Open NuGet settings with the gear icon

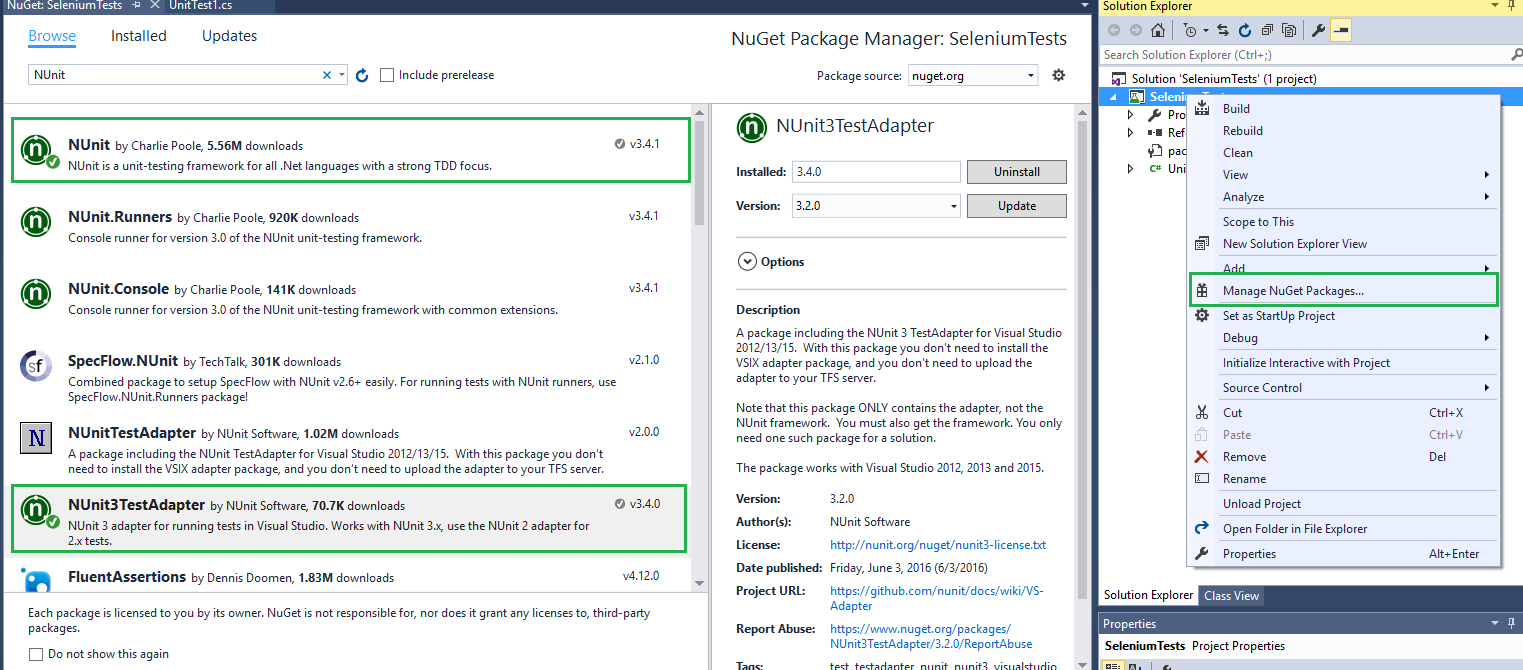(1059, 75)
